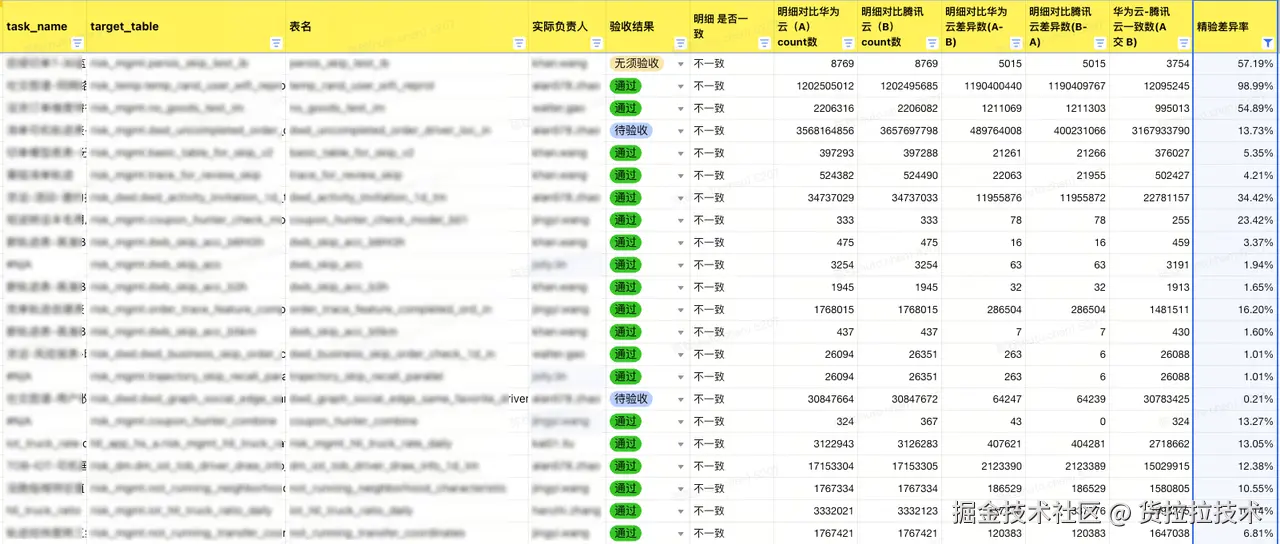Viewport: 1280px width, 544px height.
Task: Select the cell containing 34737033
Action: pyautogui.click(x=899, y=198)
